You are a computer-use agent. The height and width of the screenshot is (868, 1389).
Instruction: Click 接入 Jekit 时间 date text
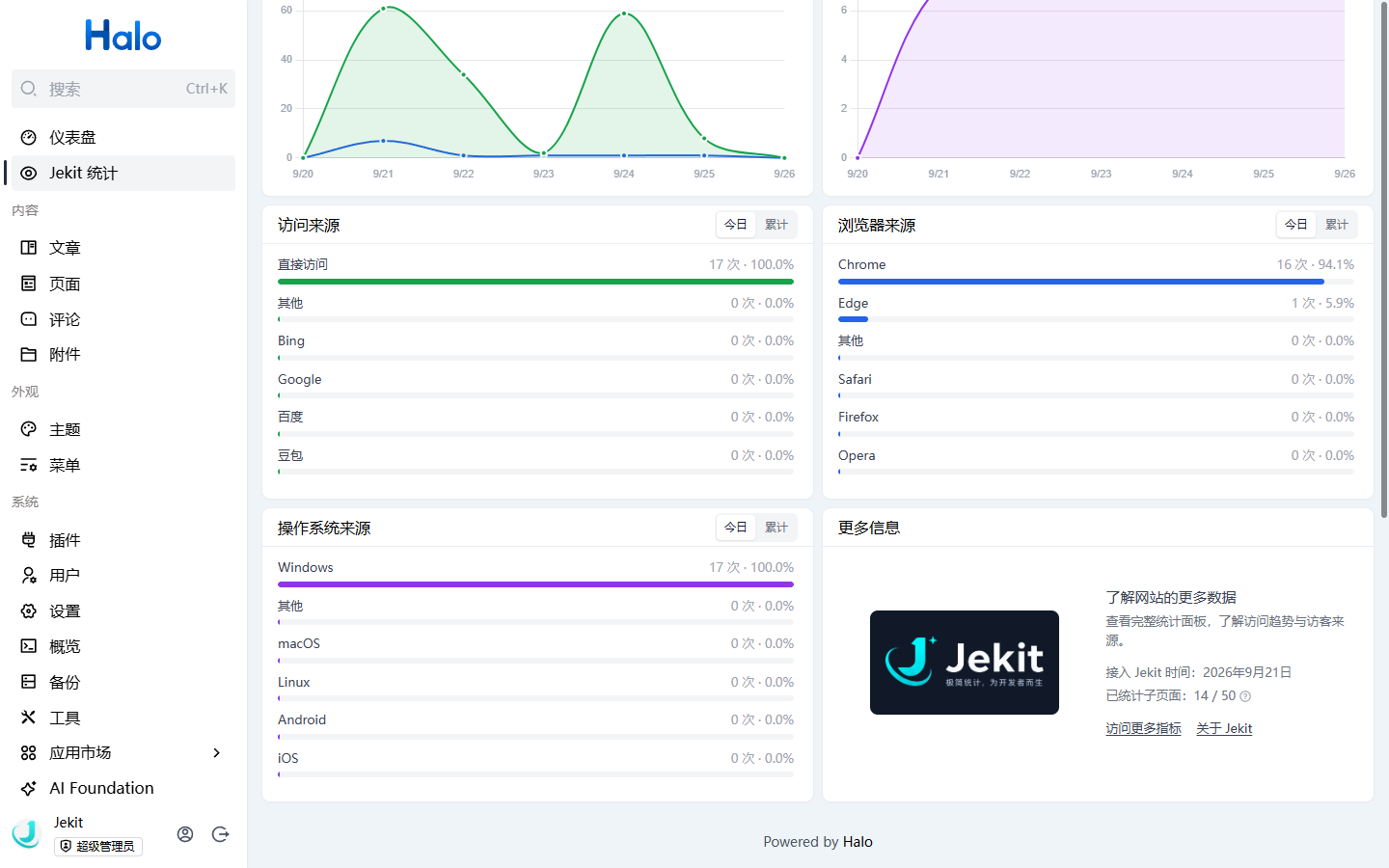(1198, 673)
